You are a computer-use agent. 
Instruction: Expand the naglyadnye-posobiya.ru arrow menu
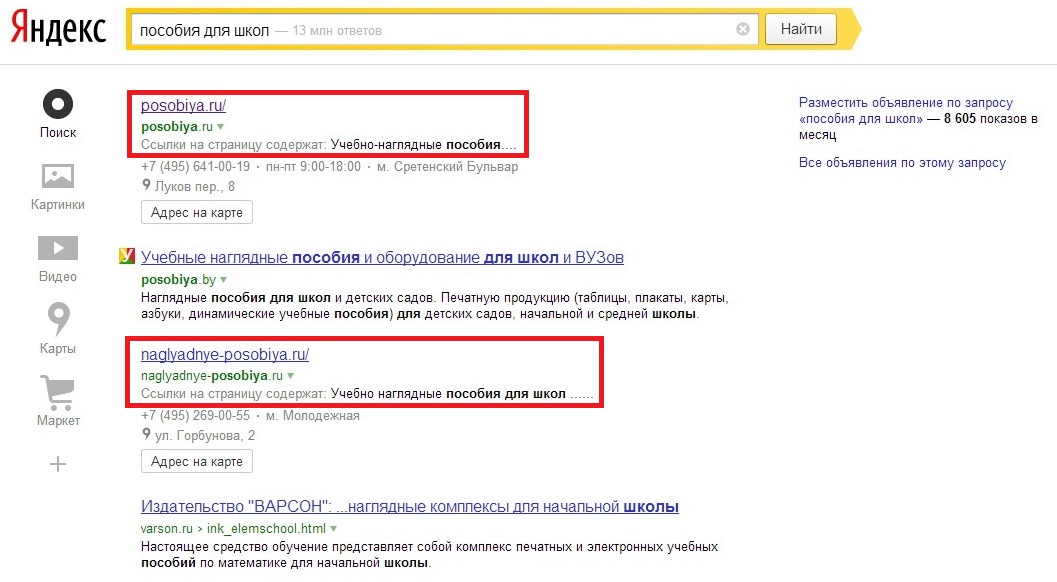(291, 376)
